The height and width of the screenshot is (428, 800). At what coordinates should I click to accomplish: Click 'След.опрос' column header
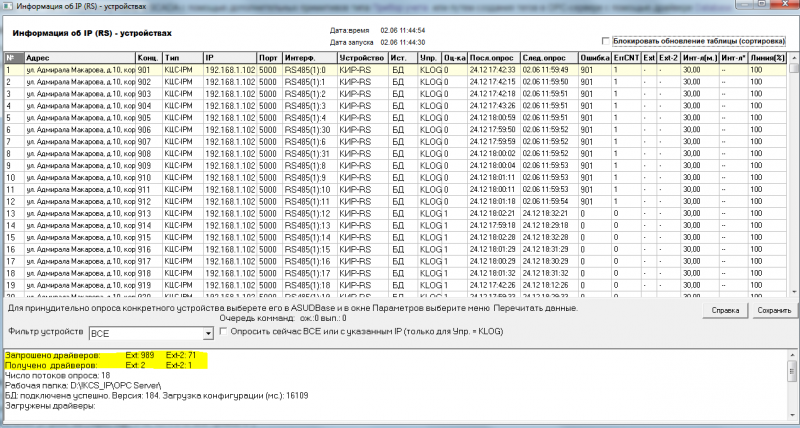(x=548, y=59)
